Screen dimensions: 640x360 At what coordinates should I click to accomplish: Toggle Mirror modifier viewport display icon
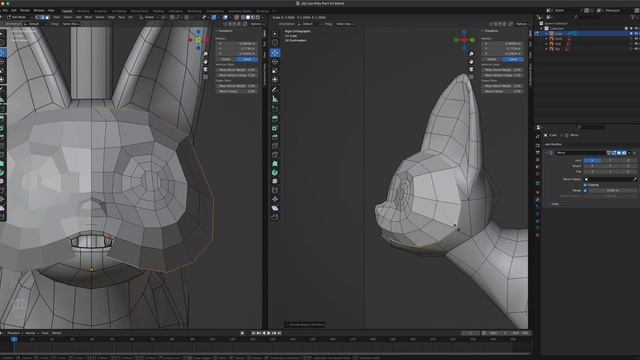pyautogui.click(x=619, y=153)
